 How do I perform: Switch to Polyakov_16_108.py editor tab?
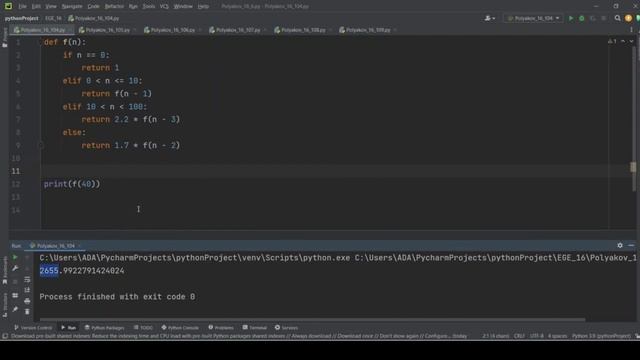303,30
